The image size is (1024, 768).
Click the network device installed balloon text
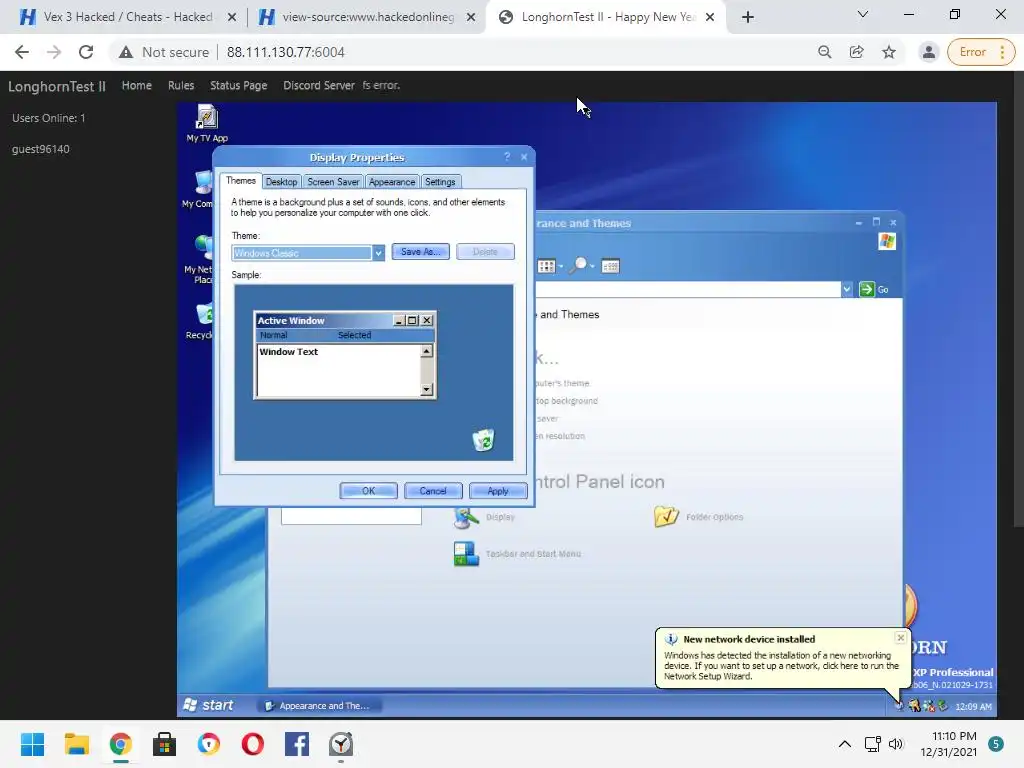pos(781,665)
